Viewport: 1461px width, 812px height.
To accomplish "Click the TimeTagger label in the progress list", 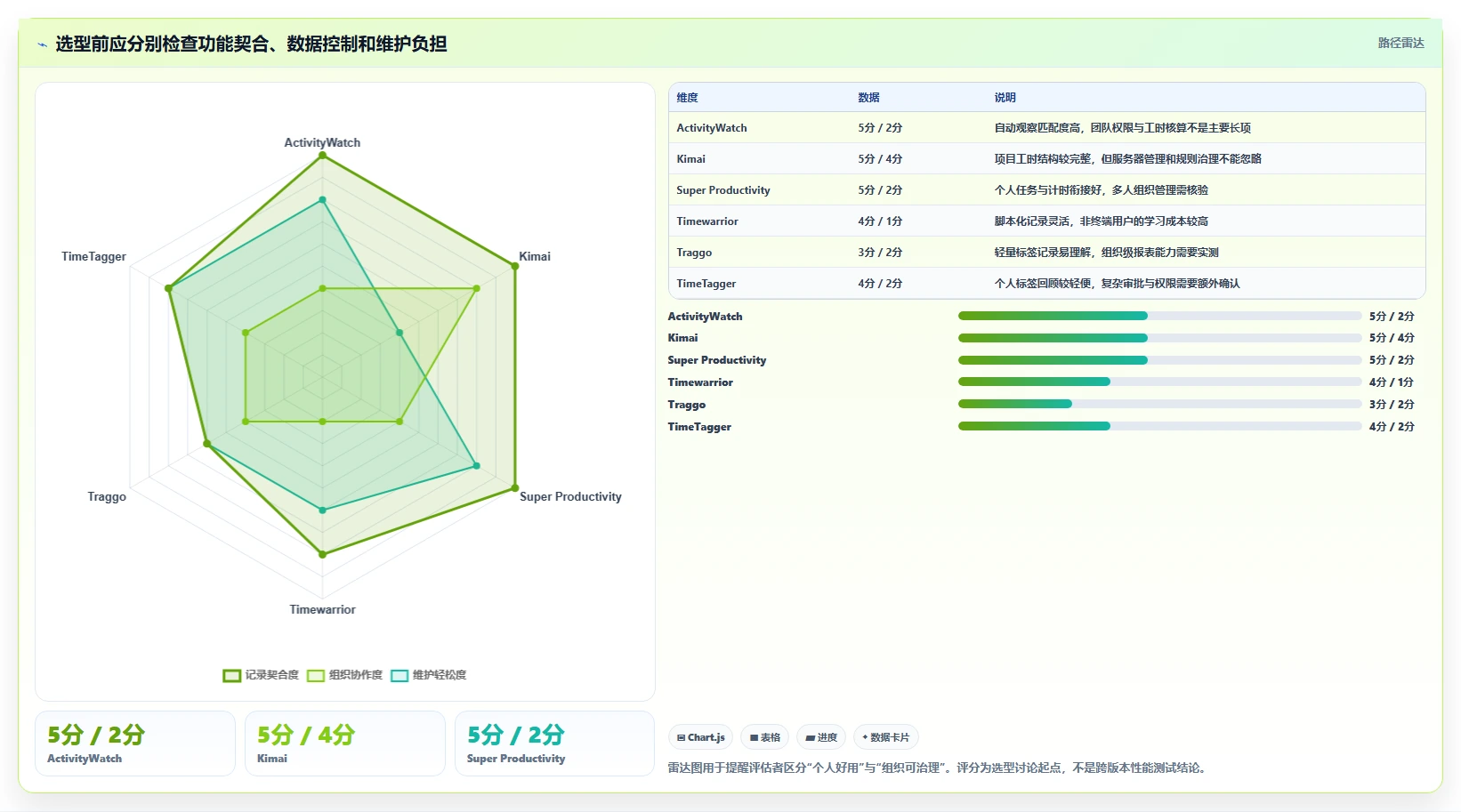I will 699,427.
